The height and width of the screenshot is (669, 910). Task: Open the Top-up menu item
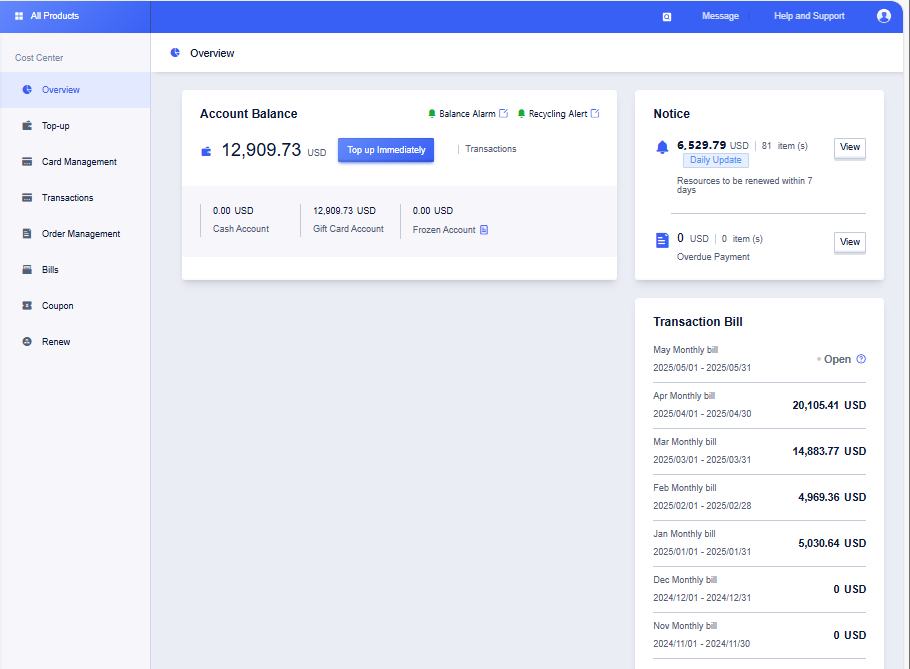pos(75,126)
